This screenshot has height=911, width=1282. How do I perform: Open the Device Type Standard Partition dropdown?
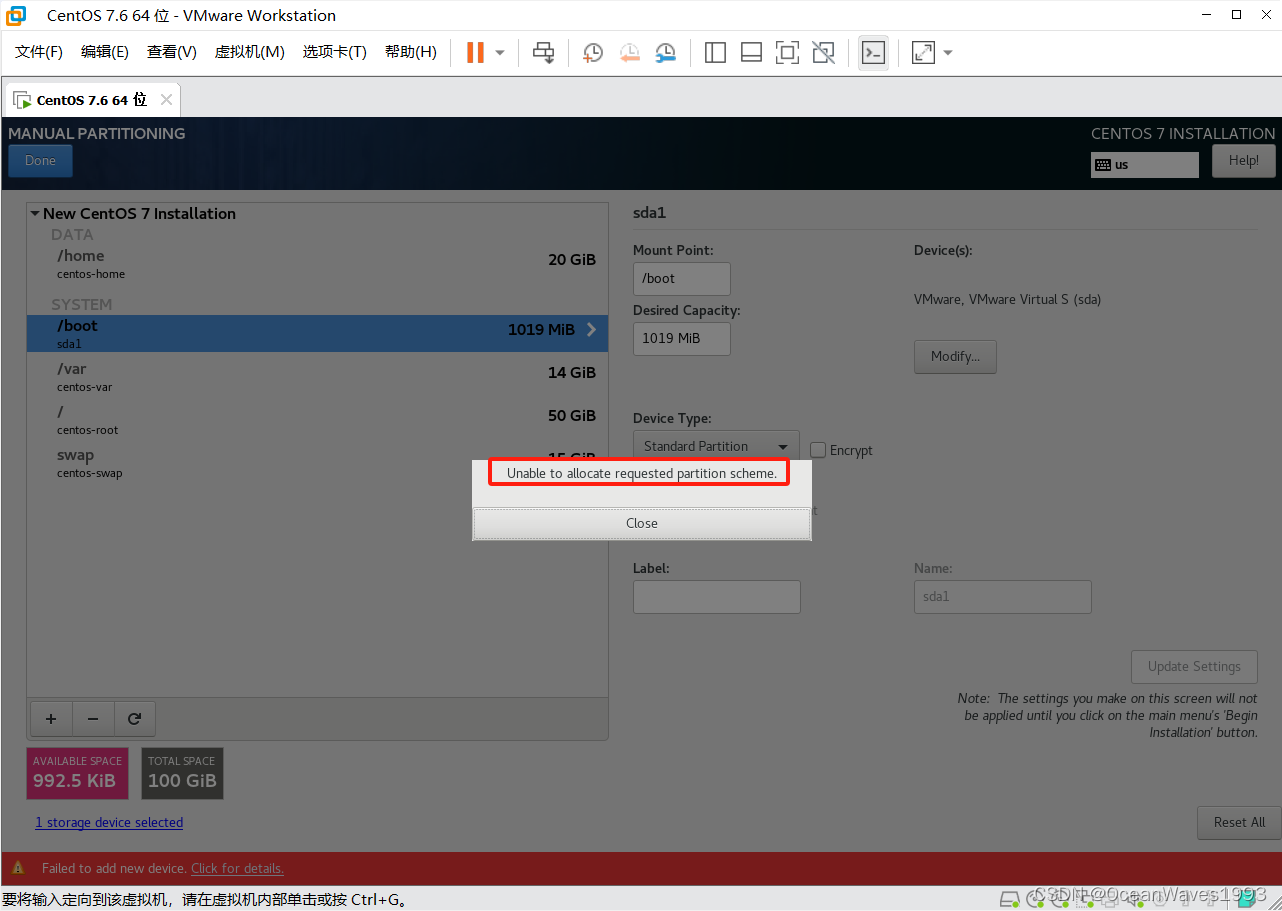coord(716,446)
